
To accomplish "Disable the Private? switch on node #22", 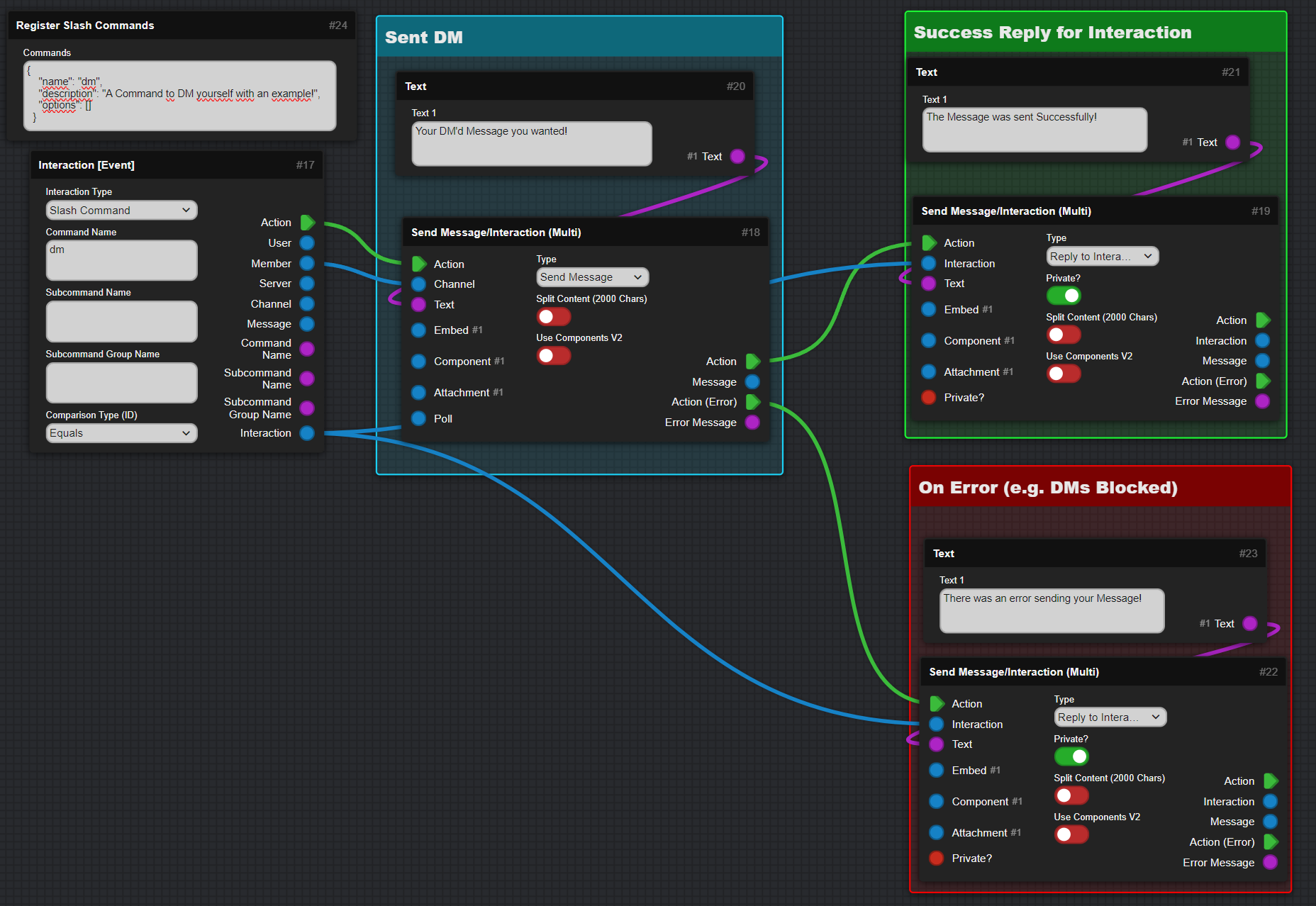I will tap(1071, 756).
